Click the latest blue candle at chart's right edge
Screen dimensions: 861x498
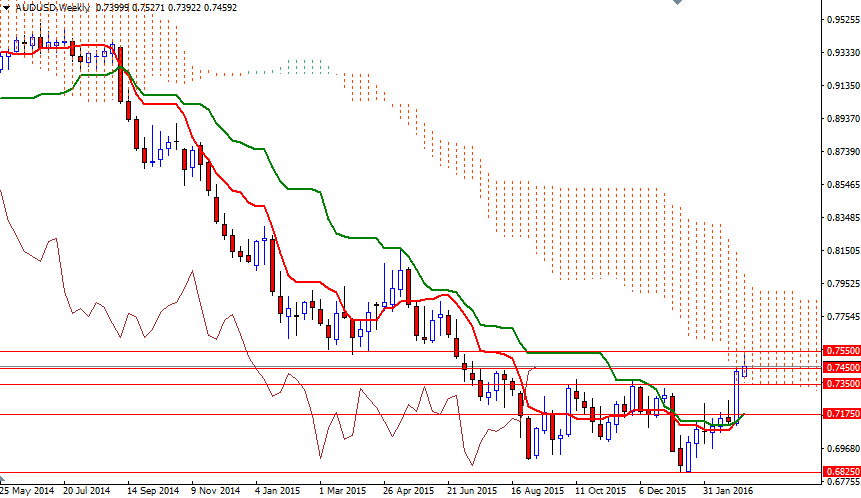pyautogui.click(x=744, y=370)
